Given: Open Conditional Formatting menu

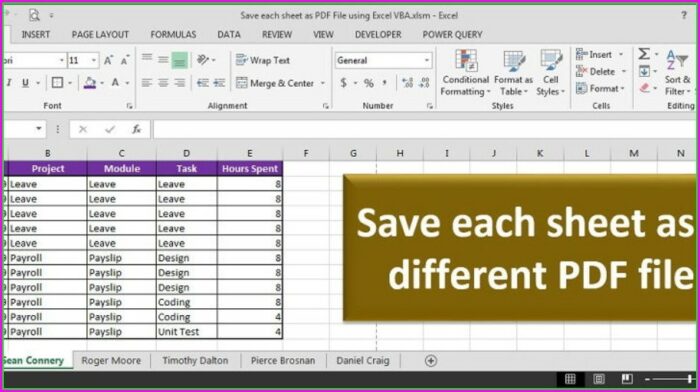Looking at the screenshot, I should [x=465, y=73].
